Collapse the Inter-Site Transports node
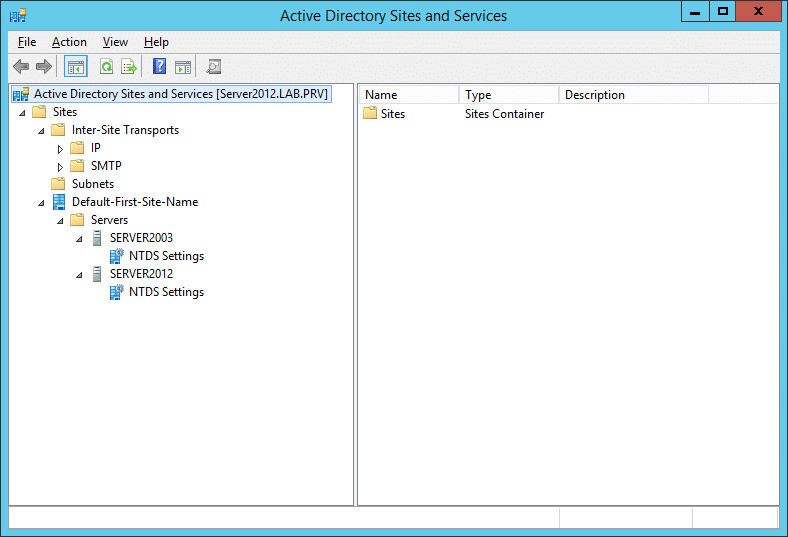This screenshot has height=537, width=788. (x=41, y=131)
